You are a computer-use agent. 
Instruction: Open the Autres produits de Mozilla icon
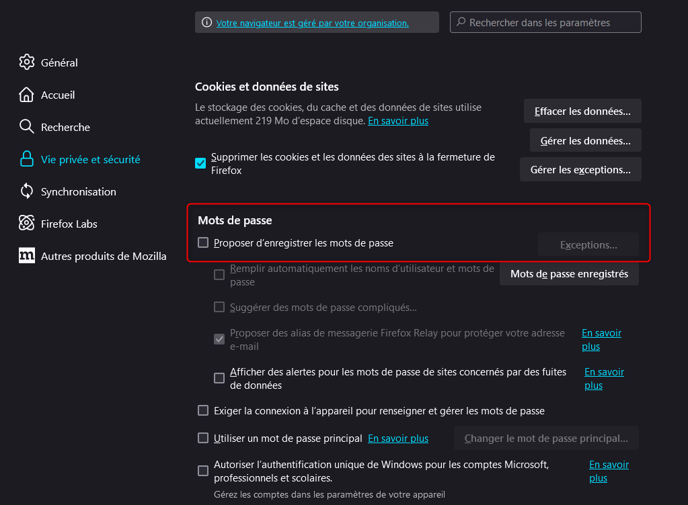(26, 255)
